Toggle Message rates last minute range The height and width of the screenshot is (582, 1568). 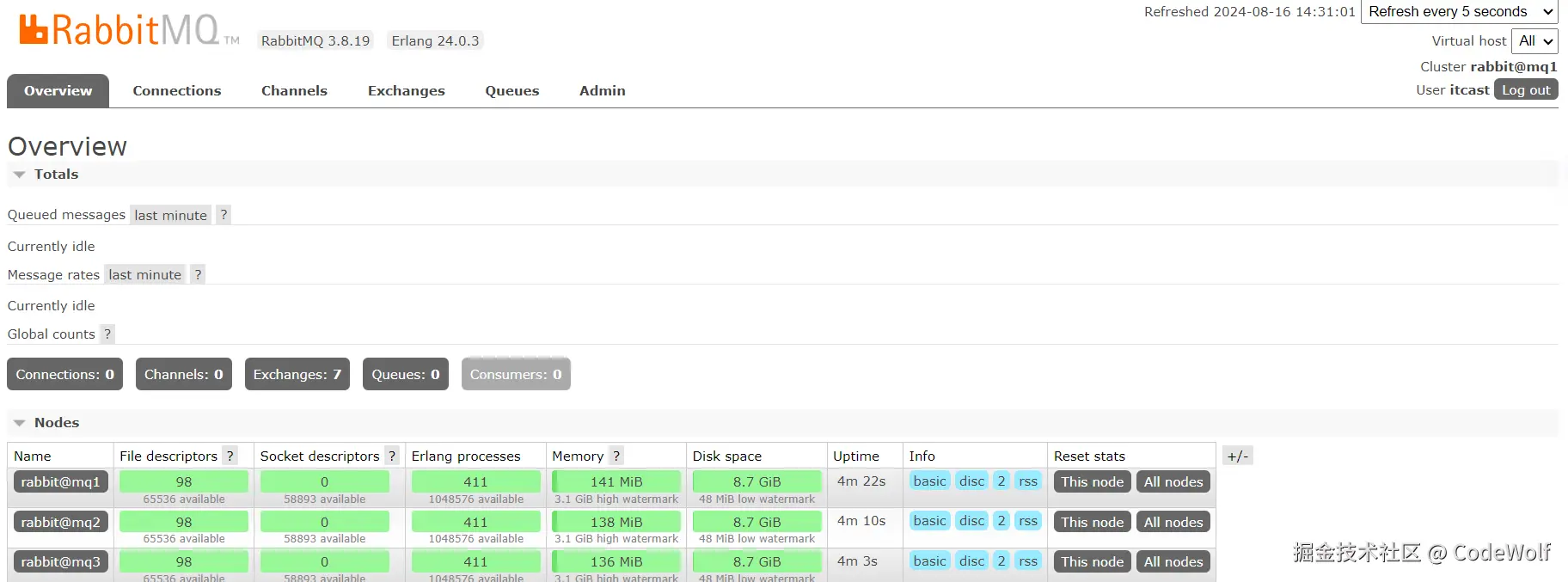coord(144,274)
